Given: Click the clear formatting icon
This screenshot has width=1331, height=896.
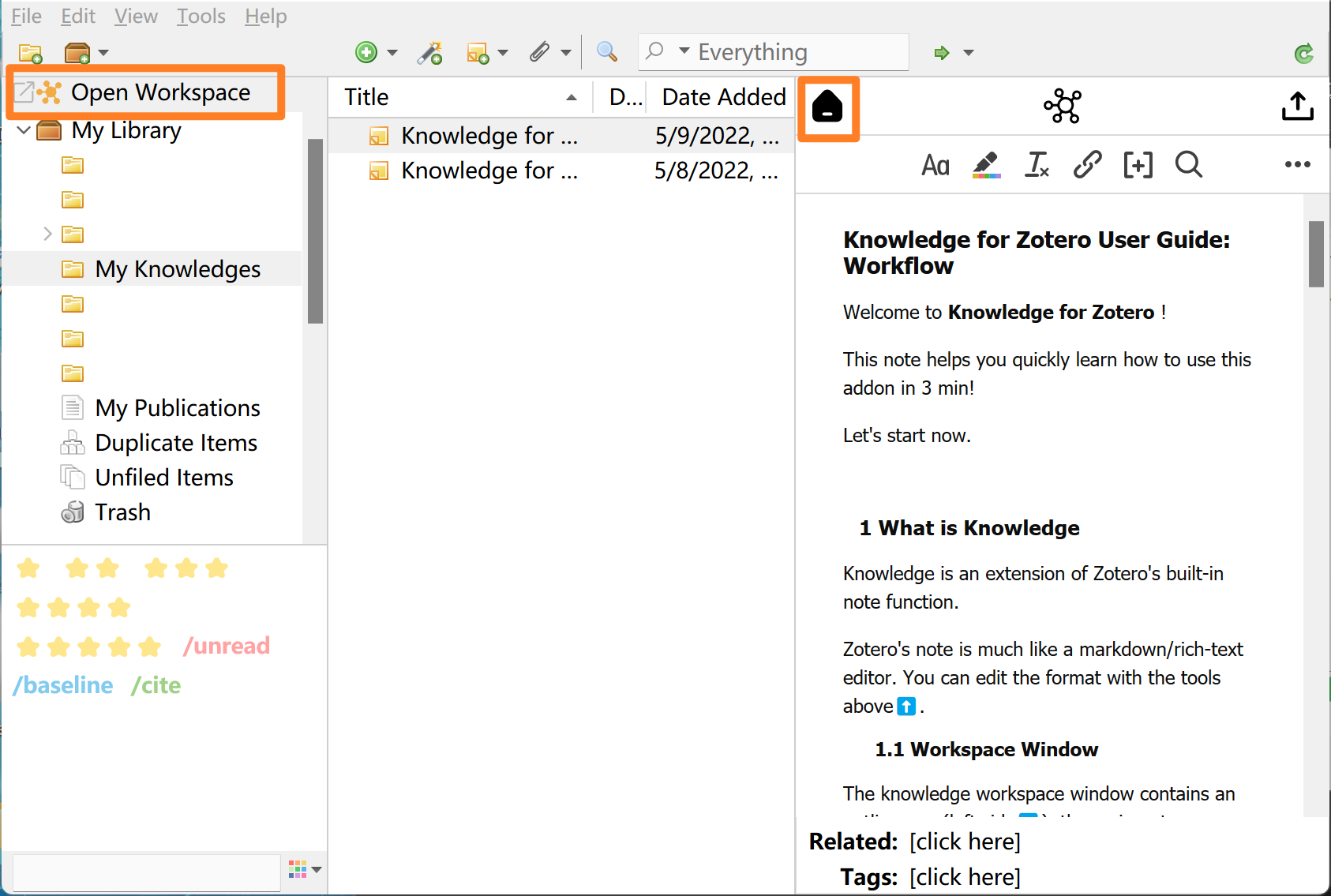Looking at the screenshot, I should tap(1037, 165).
